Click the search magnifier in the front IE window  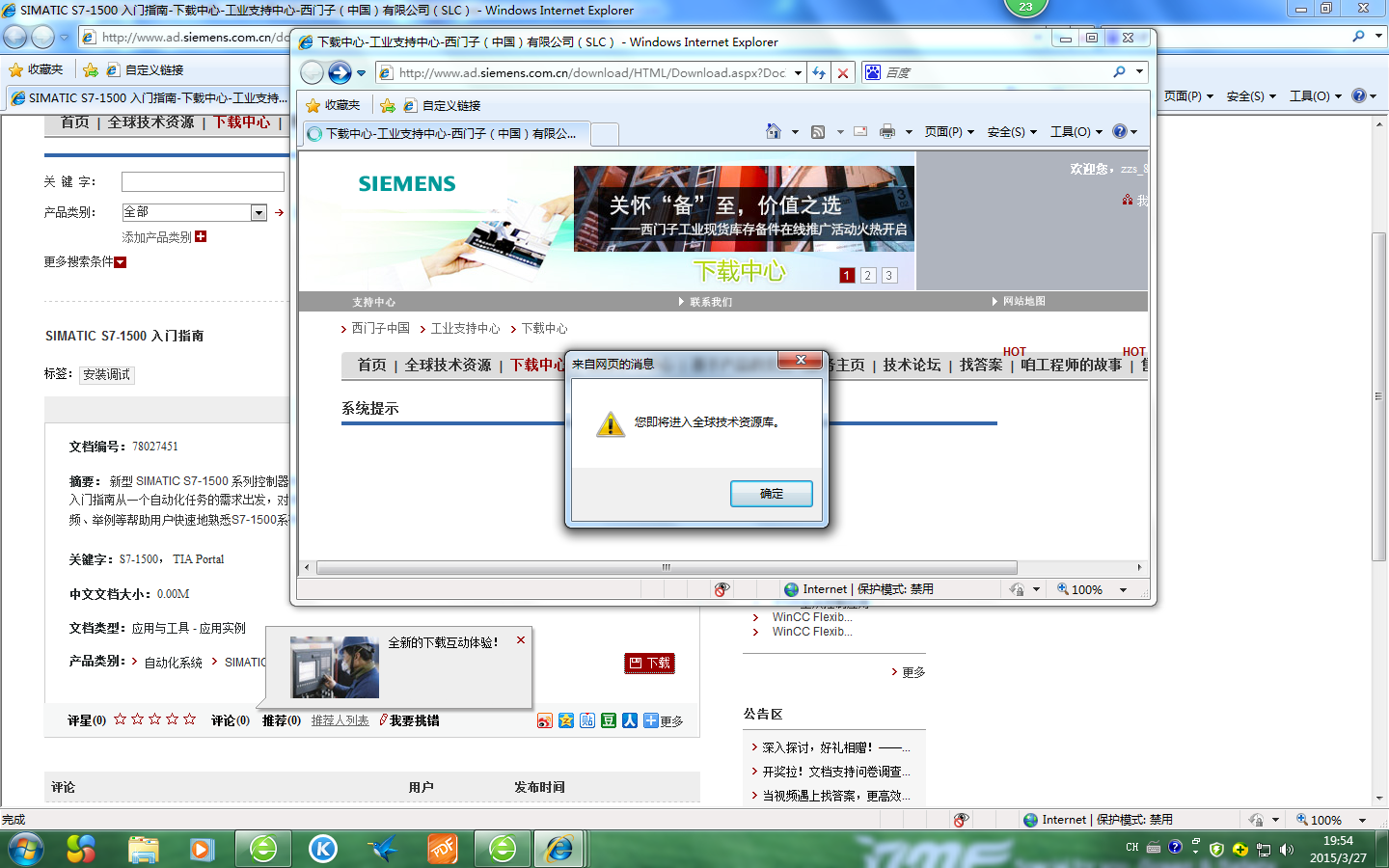click(x=1119, y=72)
